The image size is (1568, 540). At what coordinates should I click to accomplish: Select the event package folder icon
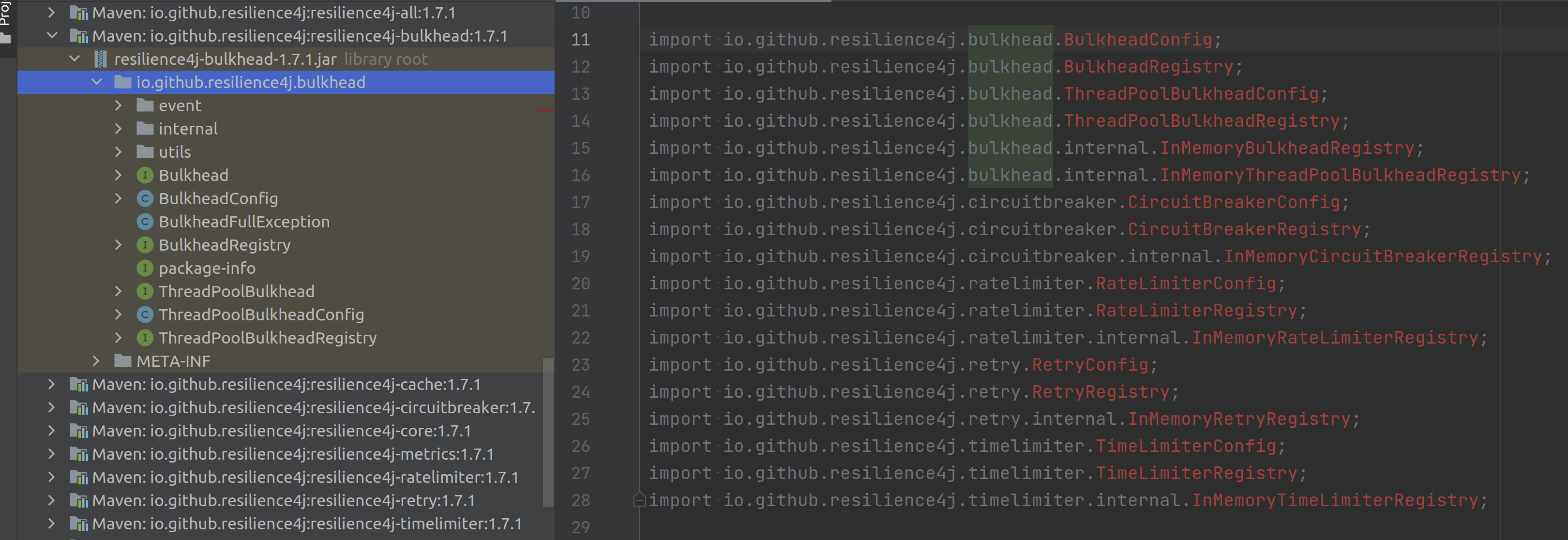[x=145, y=105]
